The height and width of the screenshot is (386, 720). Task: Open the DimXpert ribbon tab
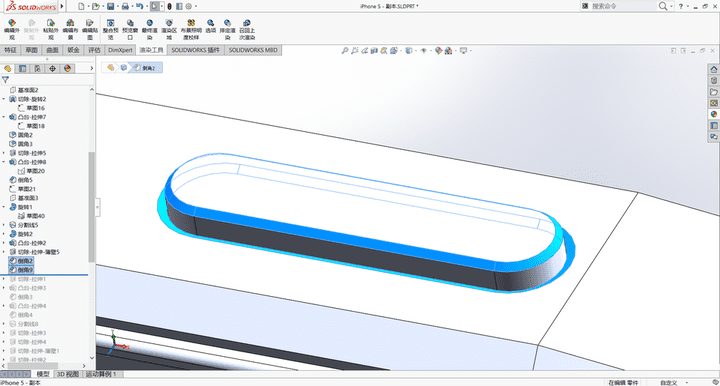[120, 50]
